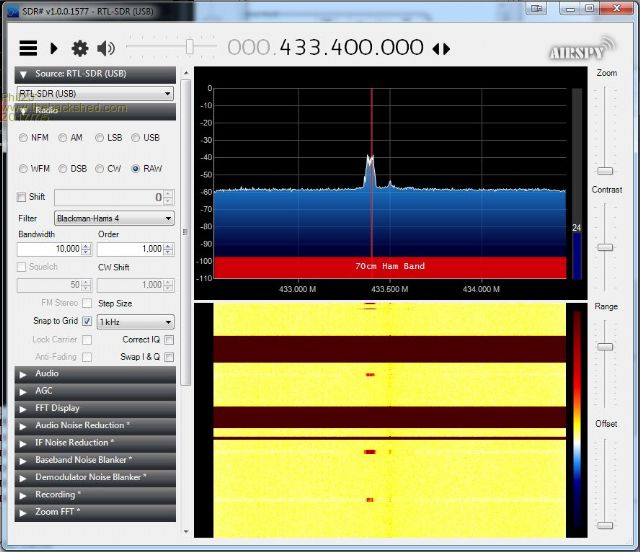Expand the FFT Display panel
This screenshot has height=552, width=640.
coord(95,409)
